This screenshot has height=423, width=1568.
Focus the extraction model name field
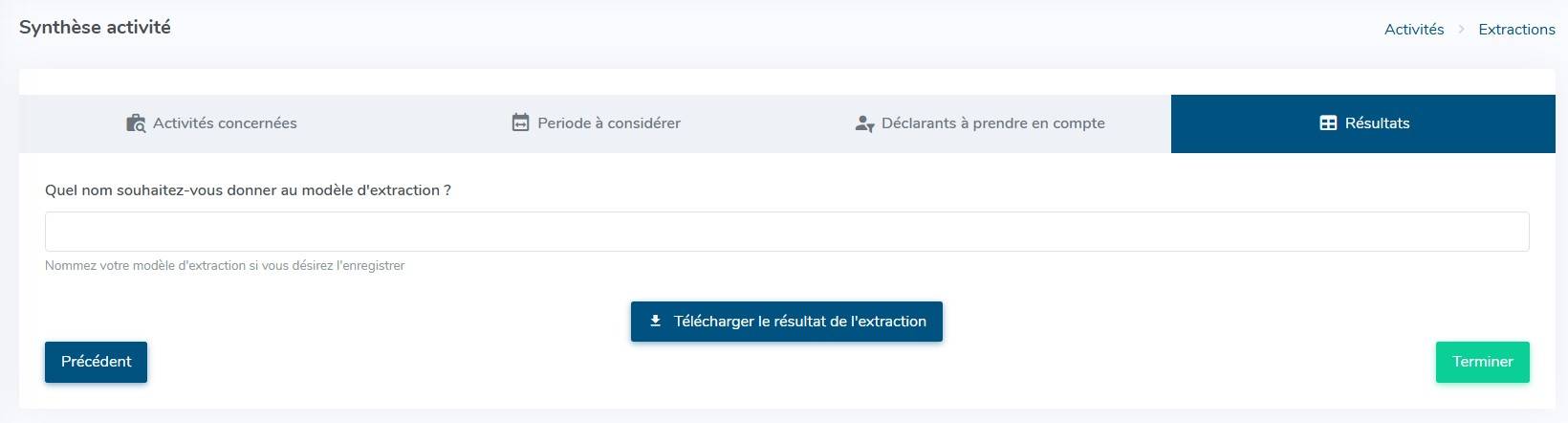pos(786,232)
